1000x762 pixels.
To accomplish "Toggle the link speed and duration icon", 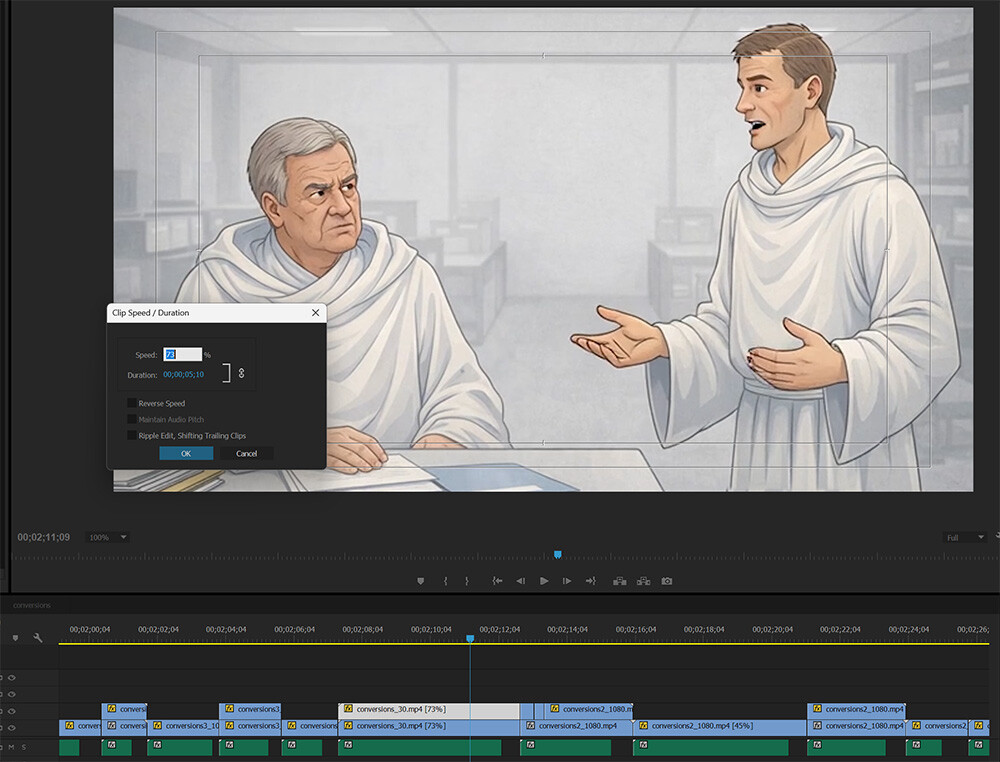I will click(242, 373).
